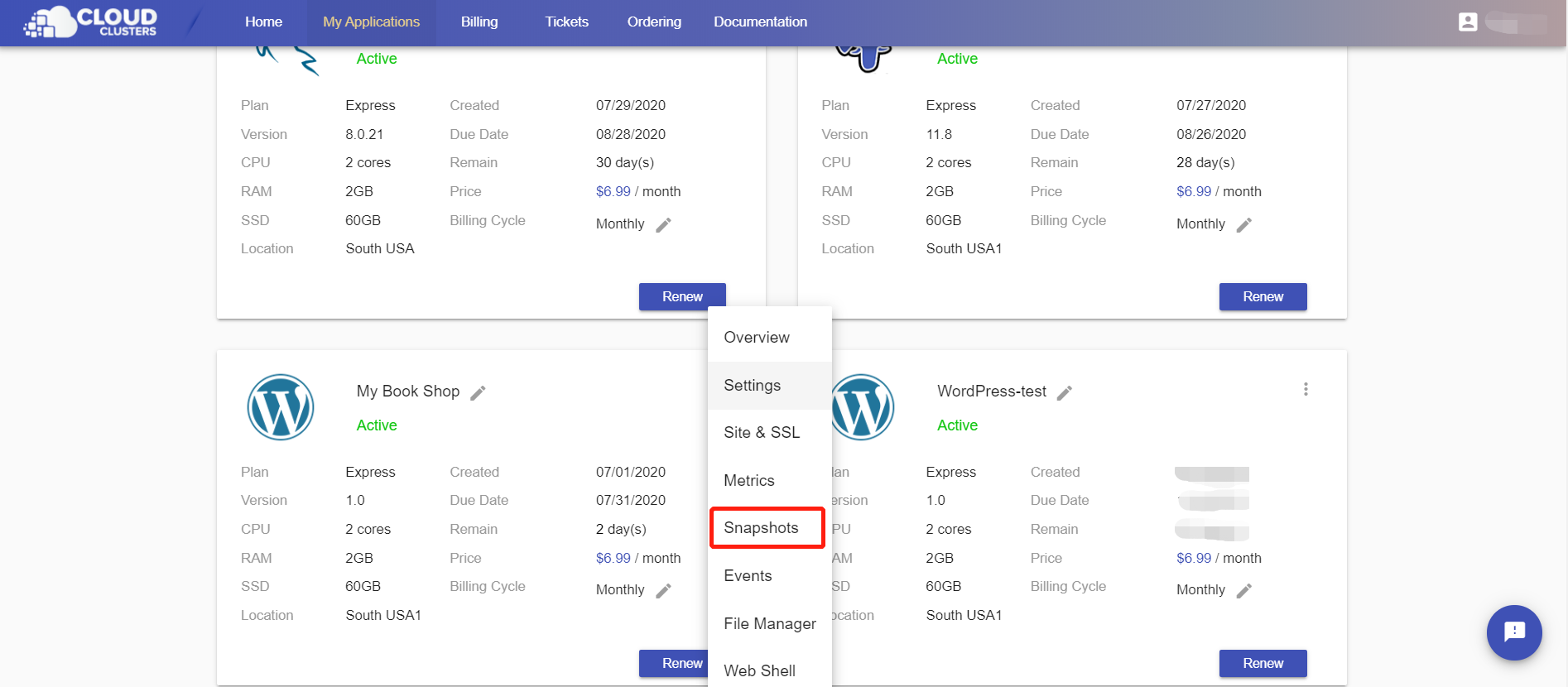Select Metrics from the popup menu
Viewport: 1568px width, 687px height.
[770, 481]
